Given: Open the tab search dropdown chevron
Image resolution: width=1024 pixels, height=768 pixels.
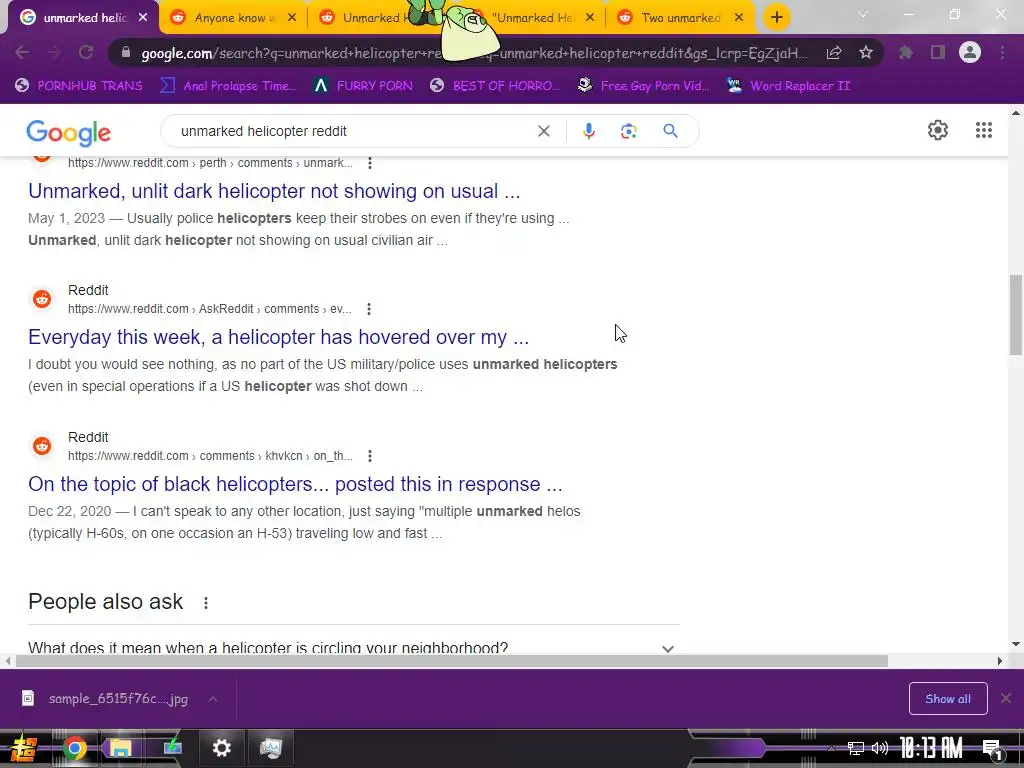Looking at the screenshot, I should [x=863, y=14].
